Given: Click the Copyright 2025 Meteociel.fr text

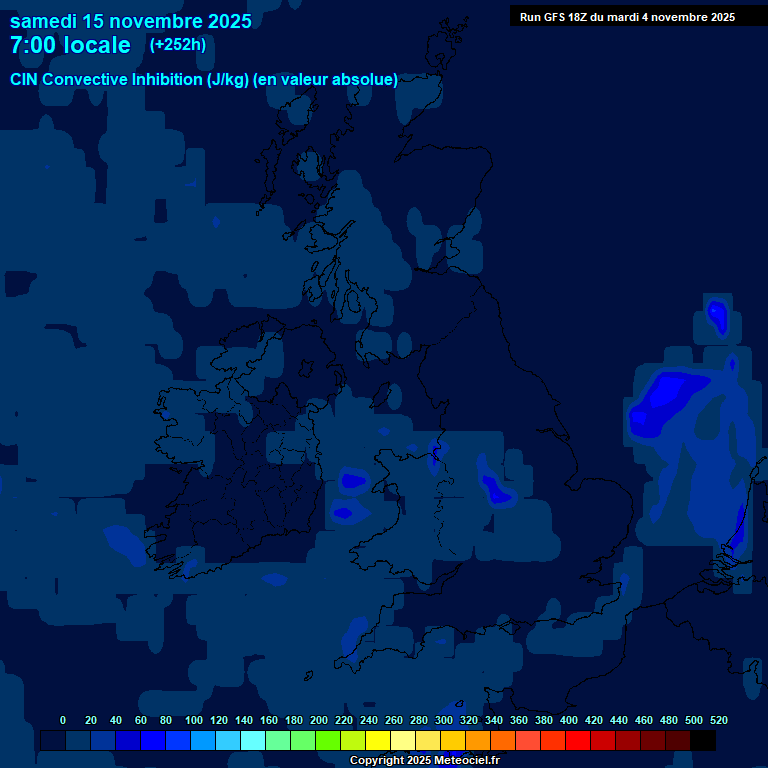Looking at the screenshot, I should tap(424, 761).
